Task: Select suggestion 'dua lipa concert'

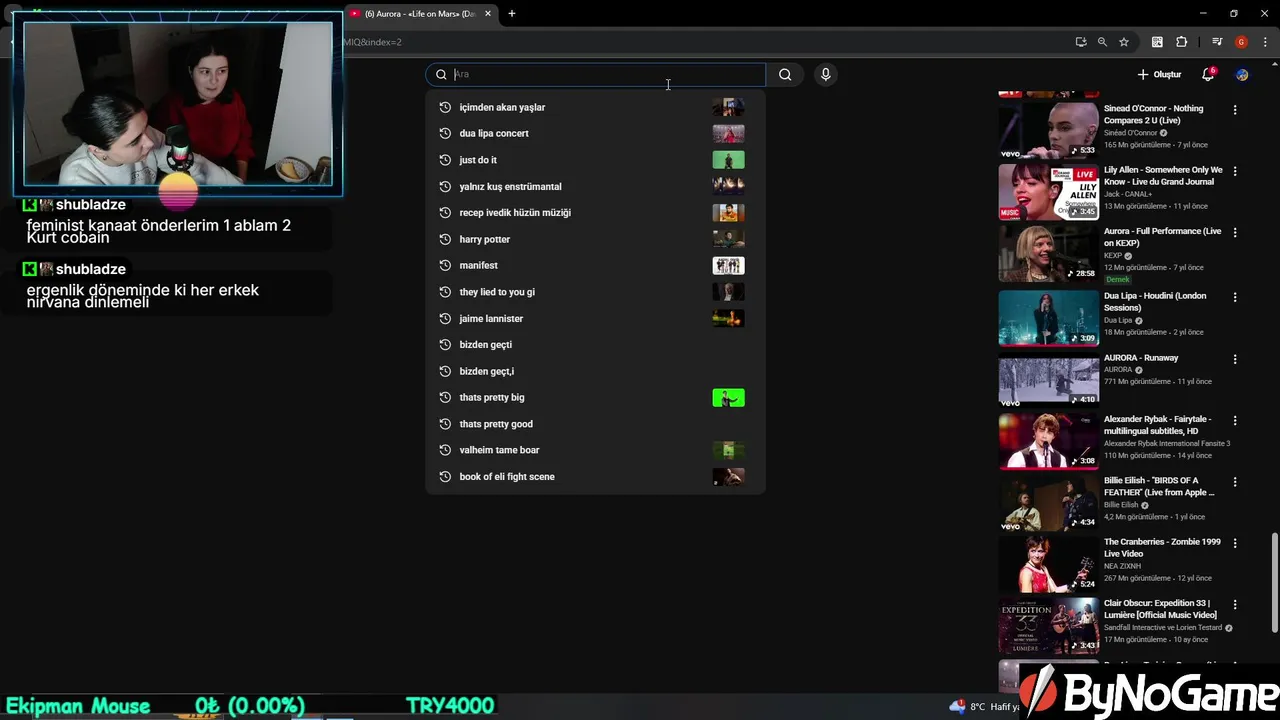Action: coord(595,133)
